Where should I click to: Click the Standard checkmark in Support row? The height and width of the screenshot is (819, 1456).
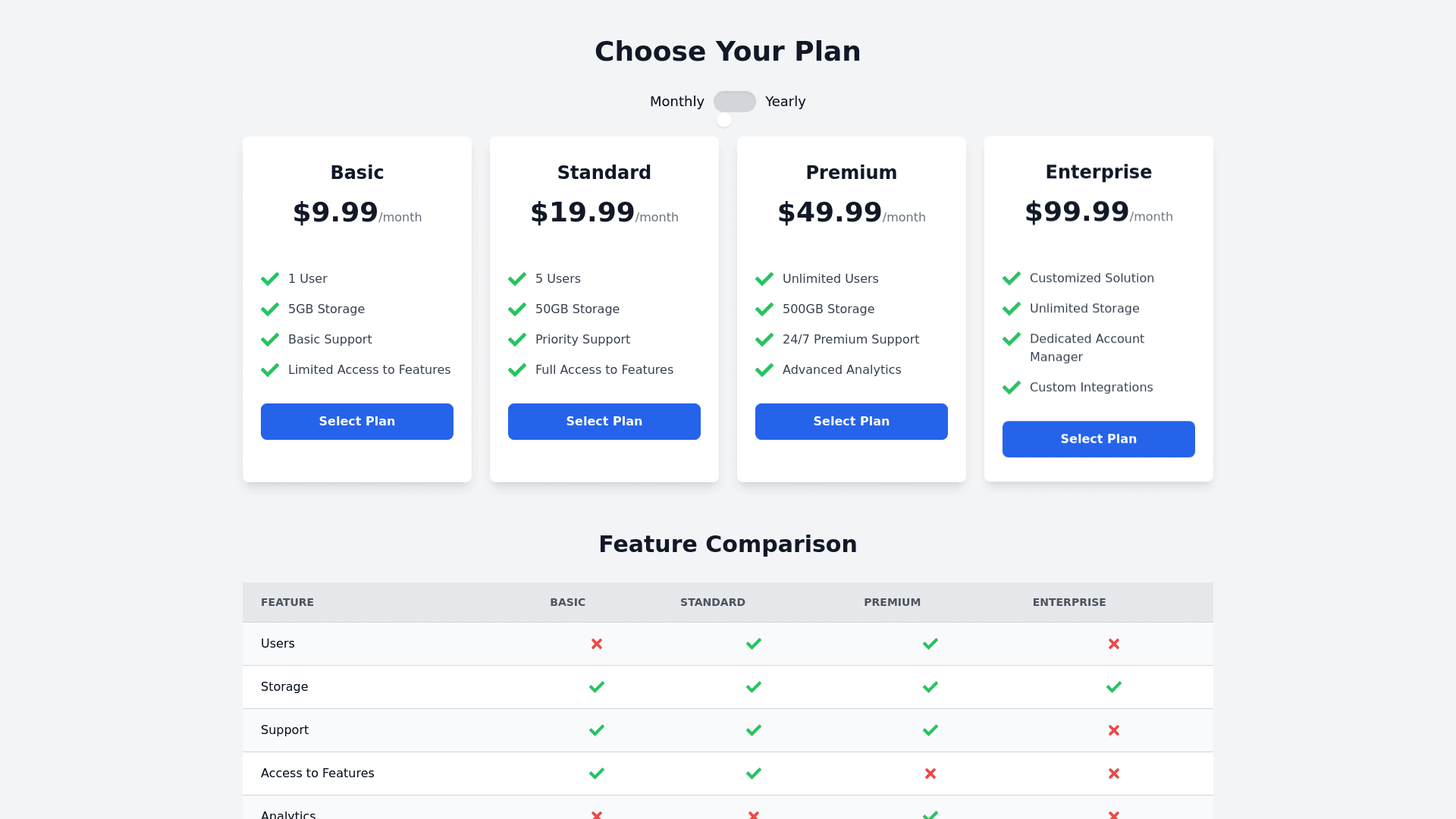point(753,730)
